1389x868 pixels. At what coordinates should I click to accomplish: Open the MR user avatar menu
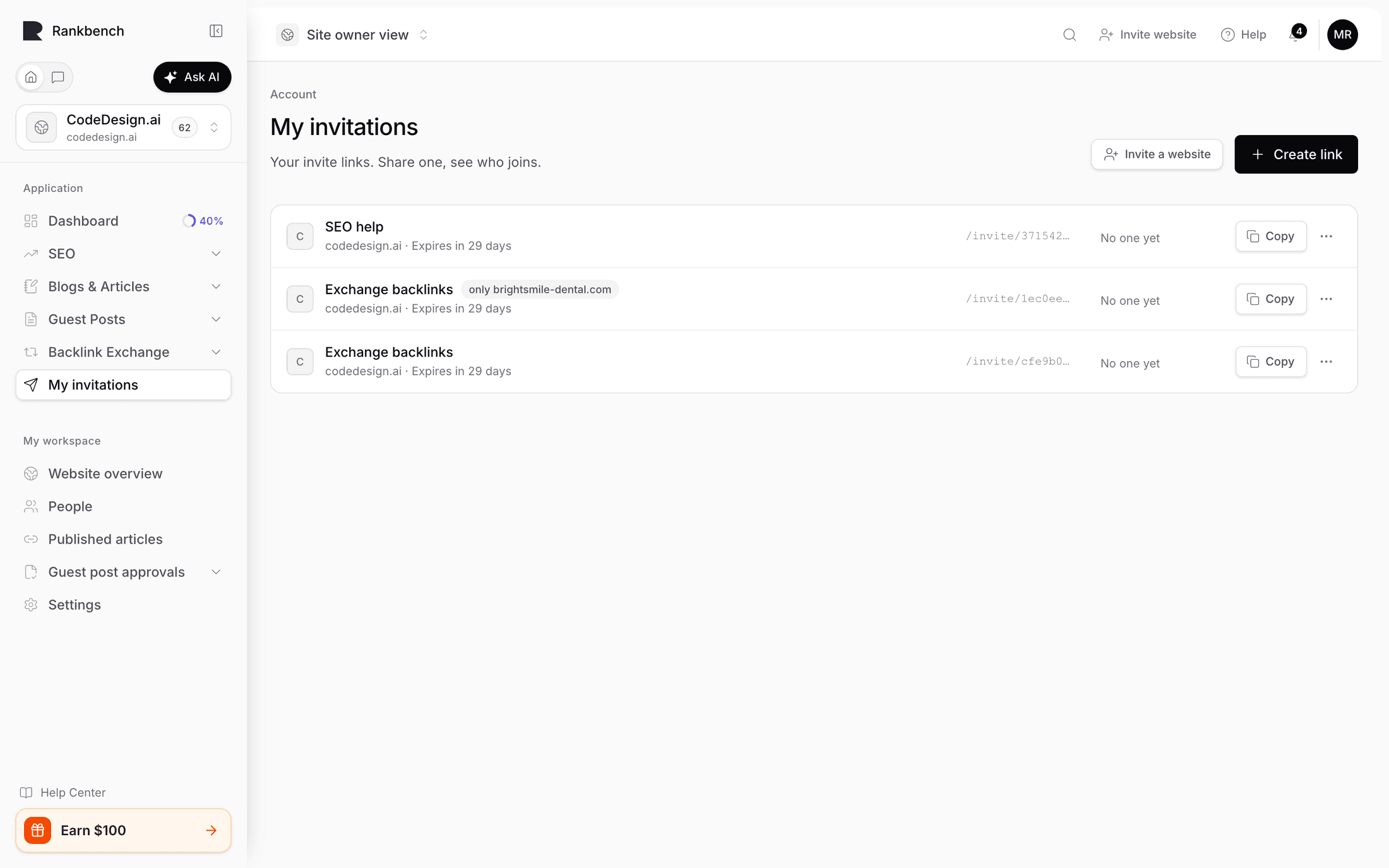click(x=1342, y=35)
